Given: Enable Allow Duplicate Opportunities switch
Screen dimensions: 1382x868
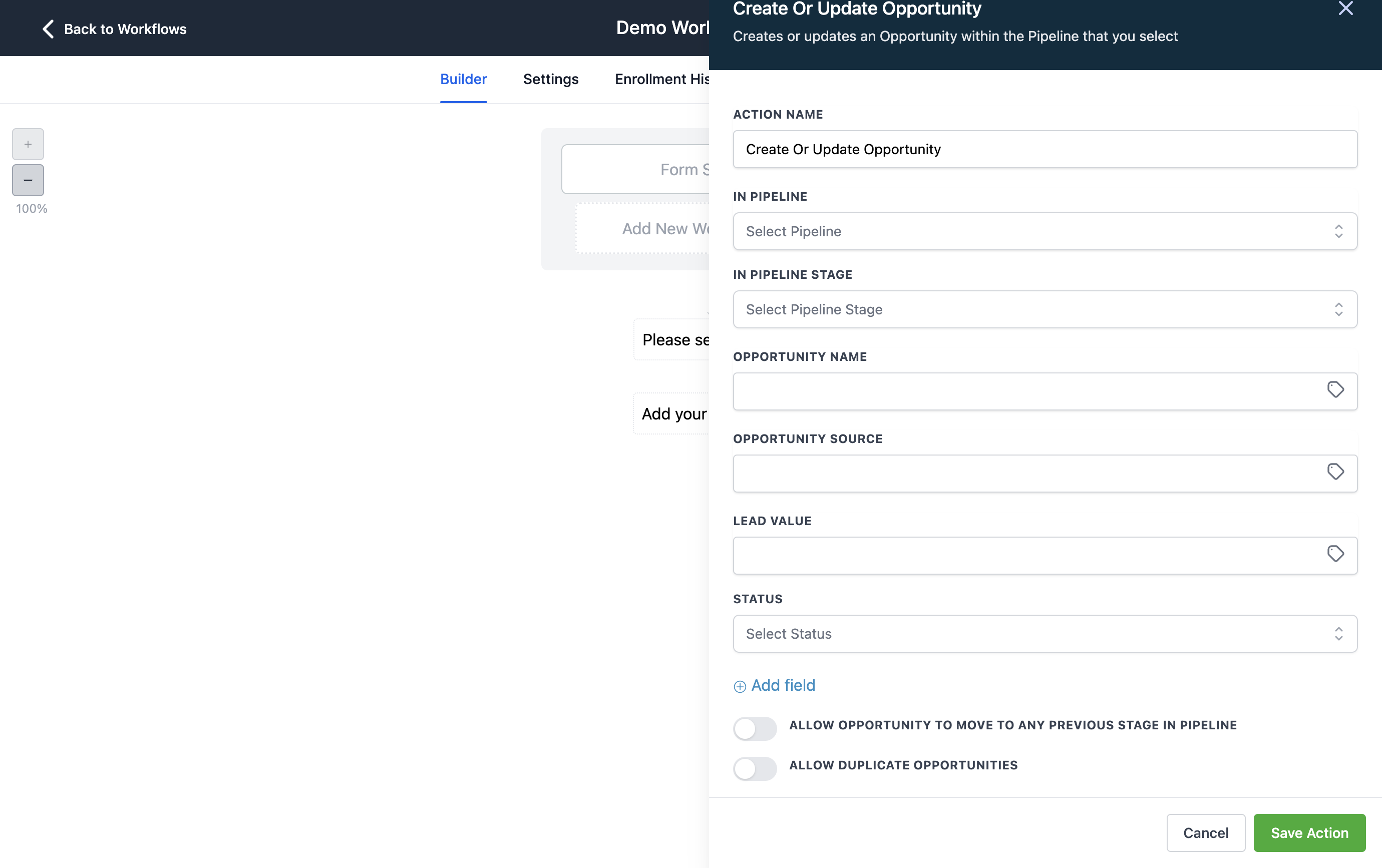Looking at the screenshot, I should coord(755,769).
